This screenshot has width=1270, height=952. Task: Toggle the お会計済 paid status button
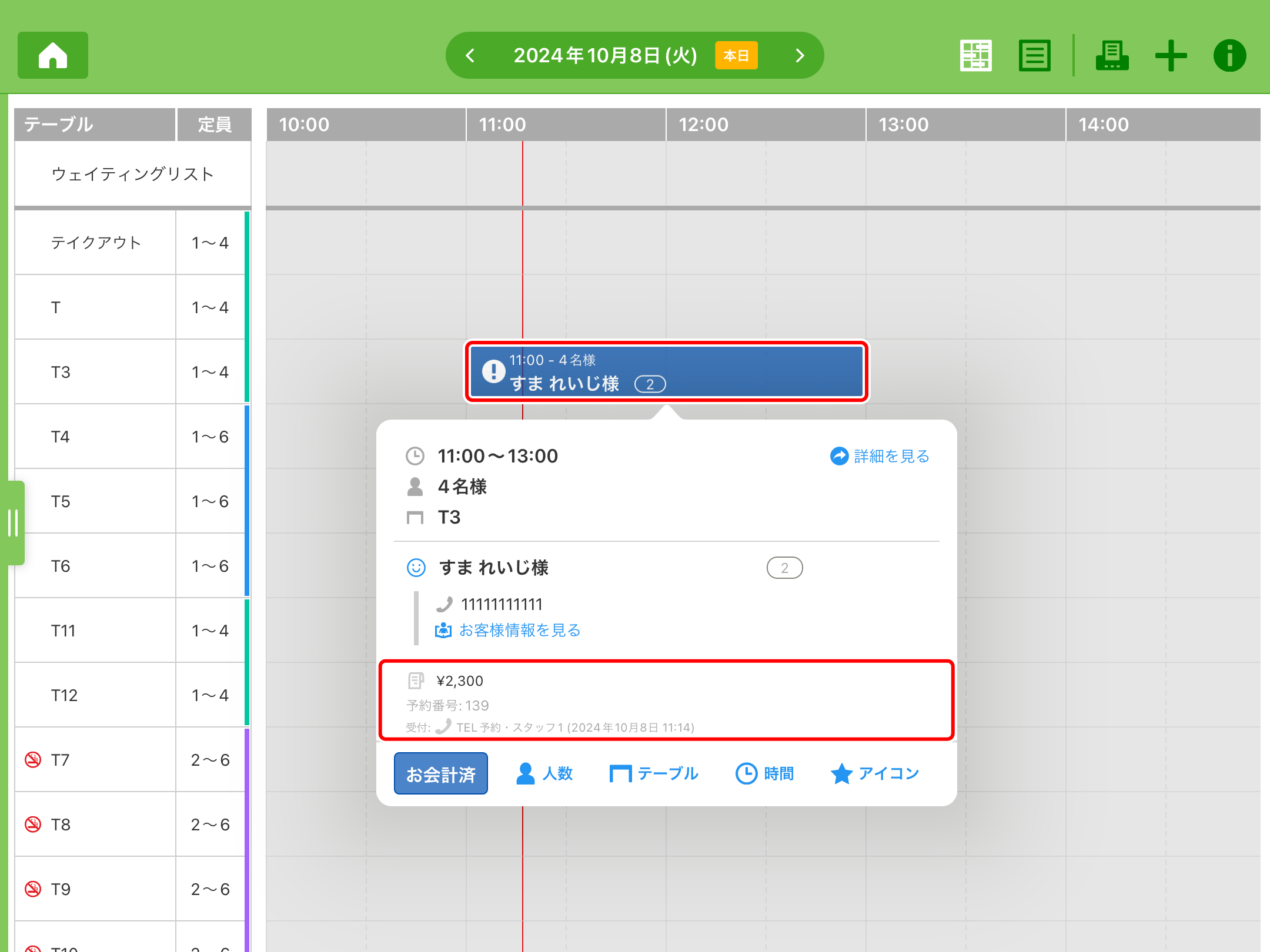440,773
